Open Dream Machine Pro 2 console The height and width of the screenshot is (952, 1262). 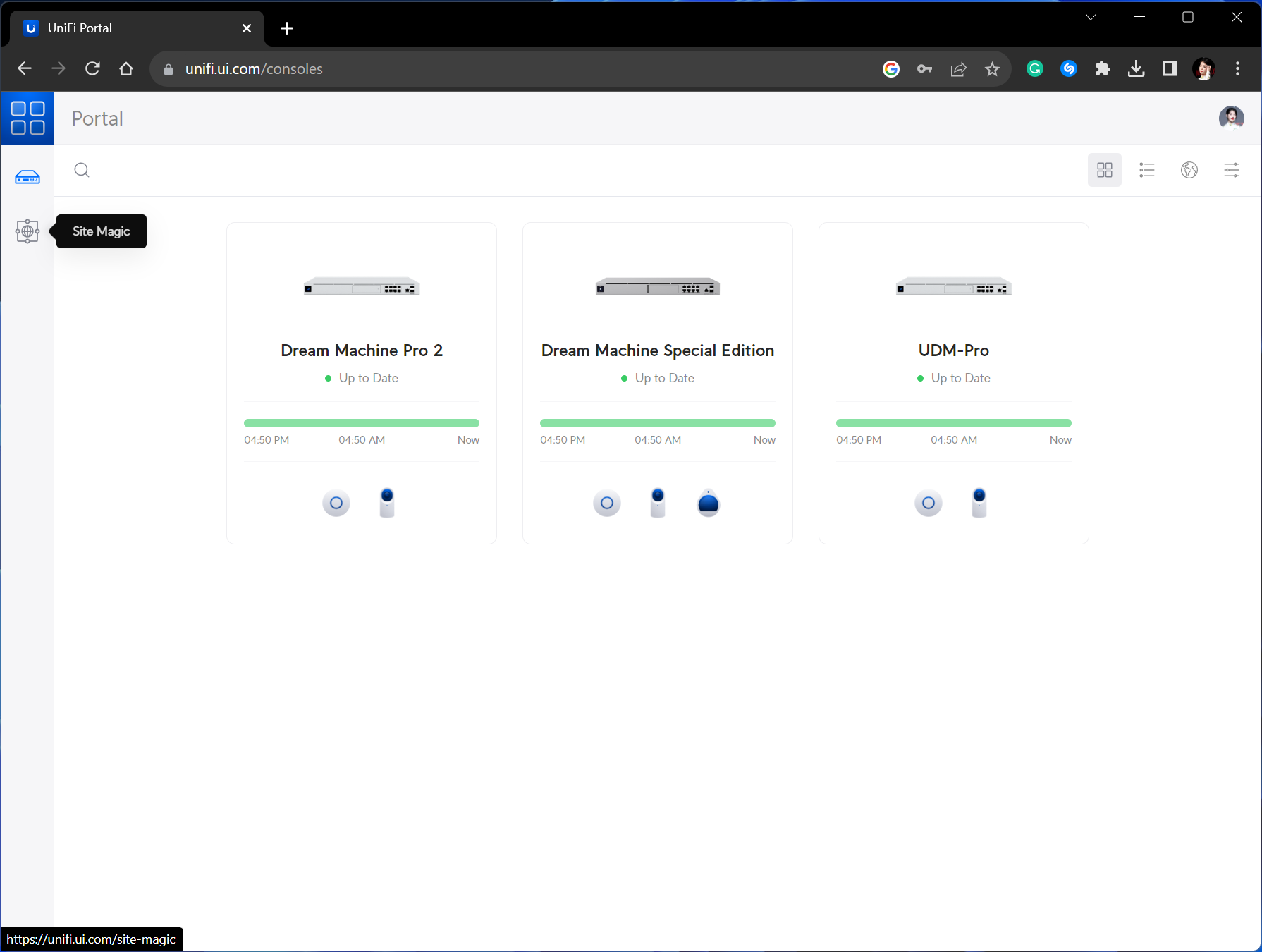pyautogui.click(x=362, y=350)
